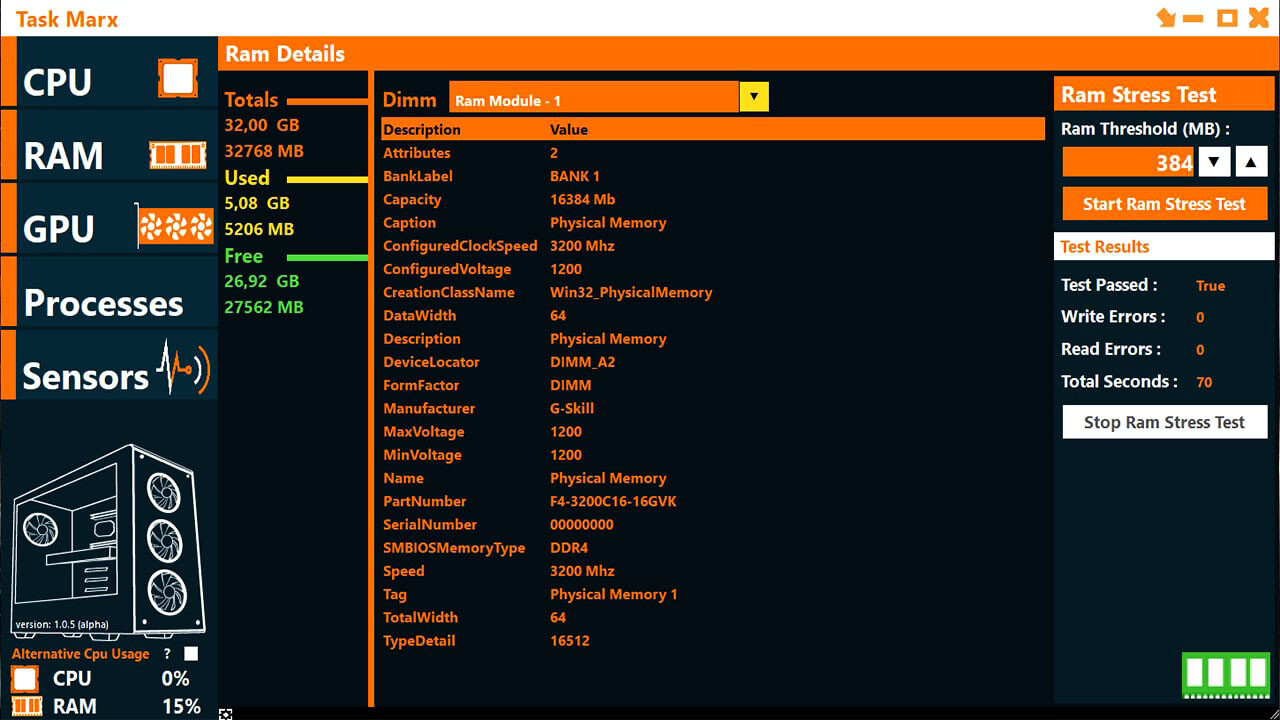Select the Test Results tab header
This screenshot has height=720, width=1280.
click(x=1104, y=246)
